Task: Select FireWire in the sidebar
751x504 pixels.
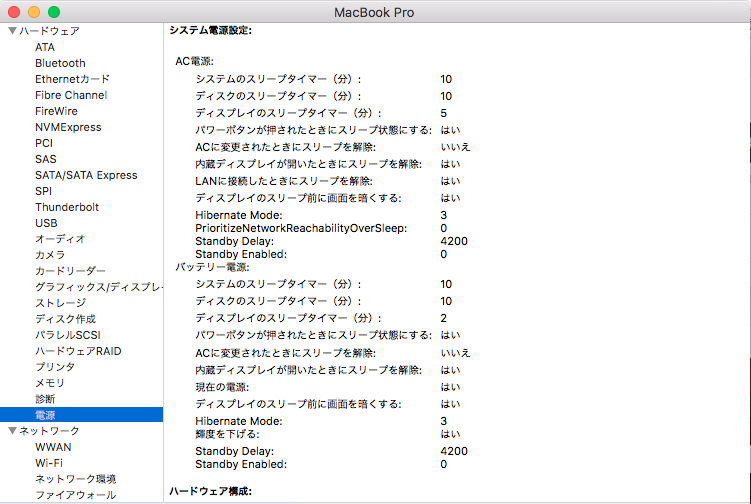Action: [x=56, y=111]
